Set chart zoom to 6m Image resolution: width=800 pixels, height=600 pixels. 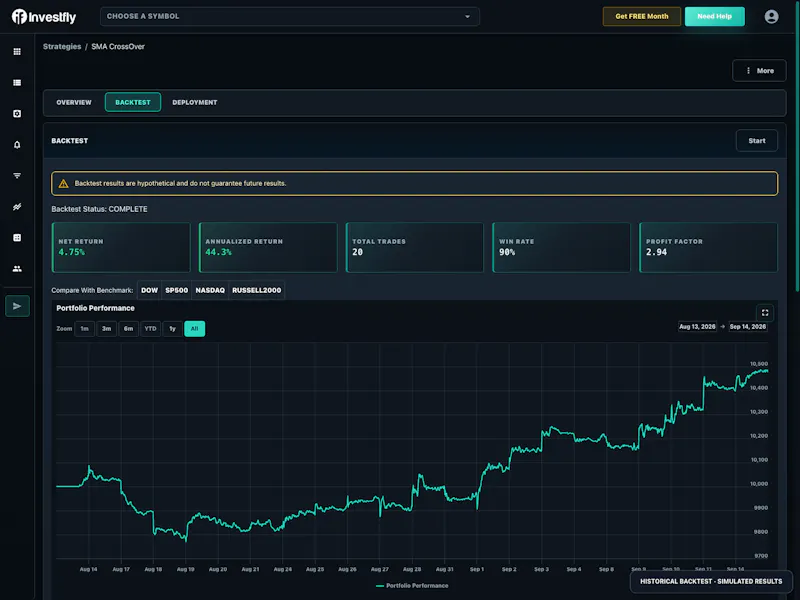[129, 329]
